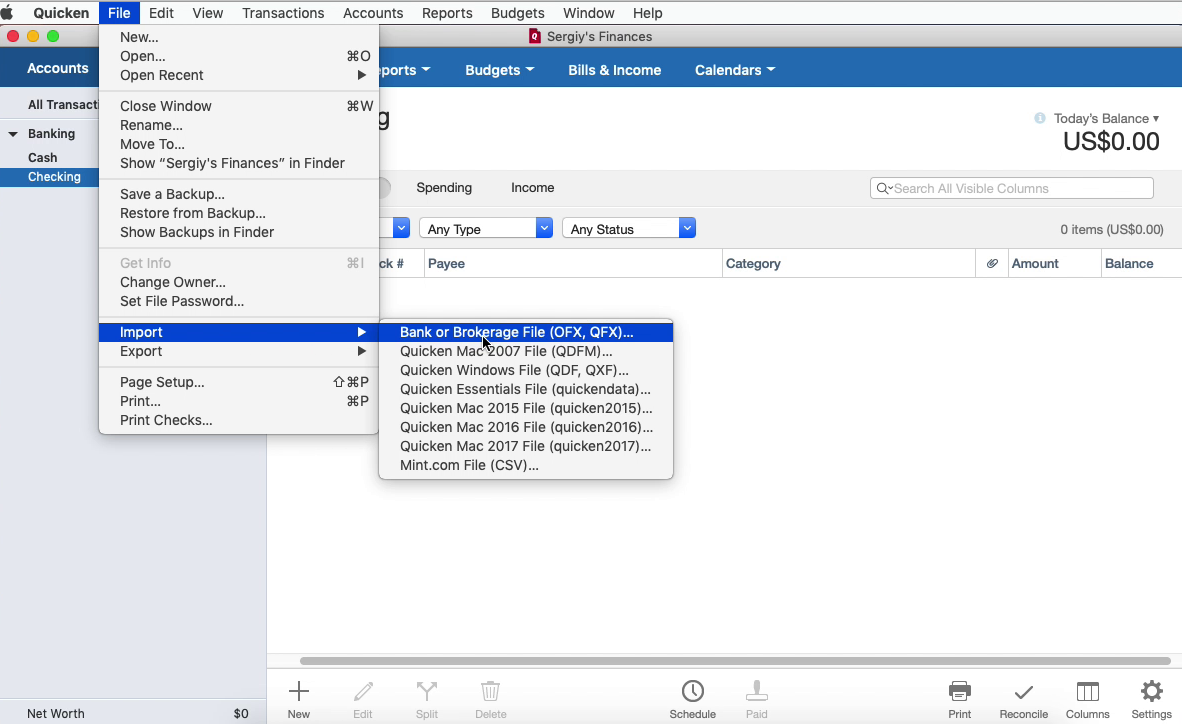Click the Edit pencil icon

[363, 691]
